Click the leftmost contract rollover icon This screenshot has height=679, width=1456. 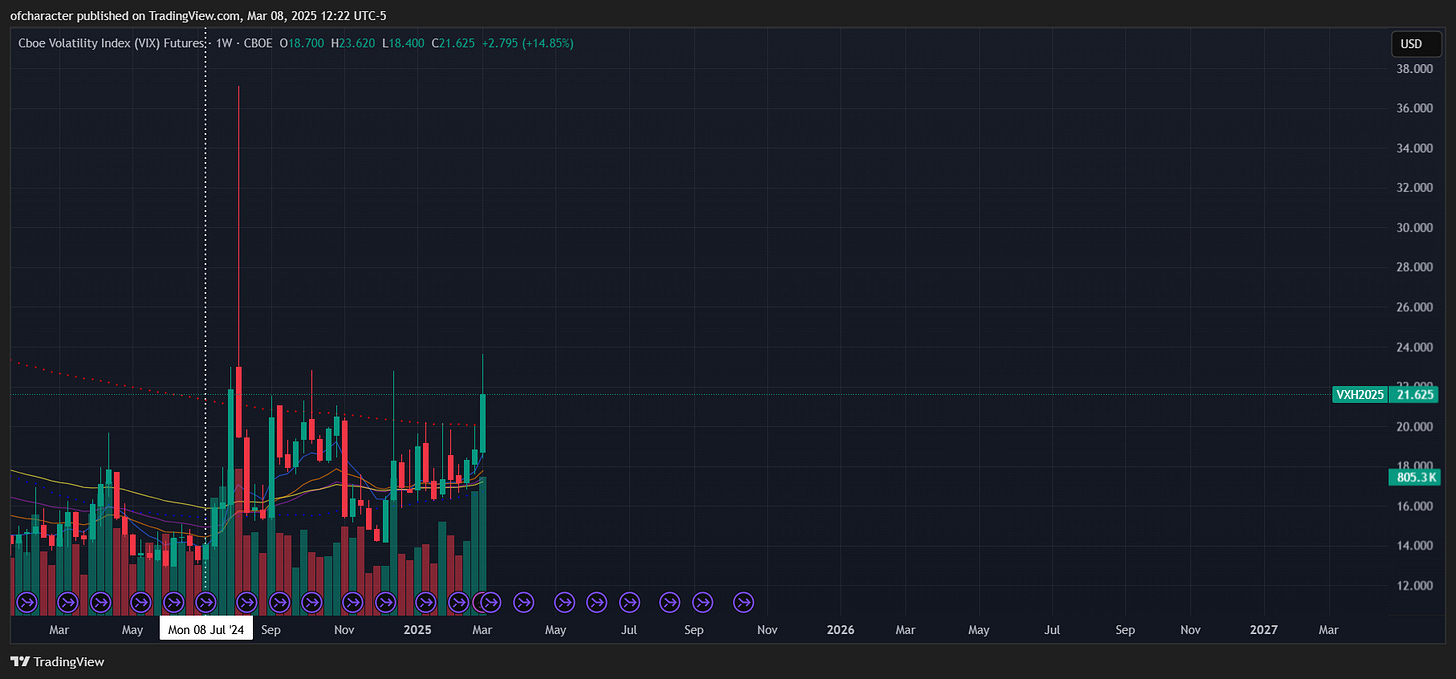[x=27, y=602]
